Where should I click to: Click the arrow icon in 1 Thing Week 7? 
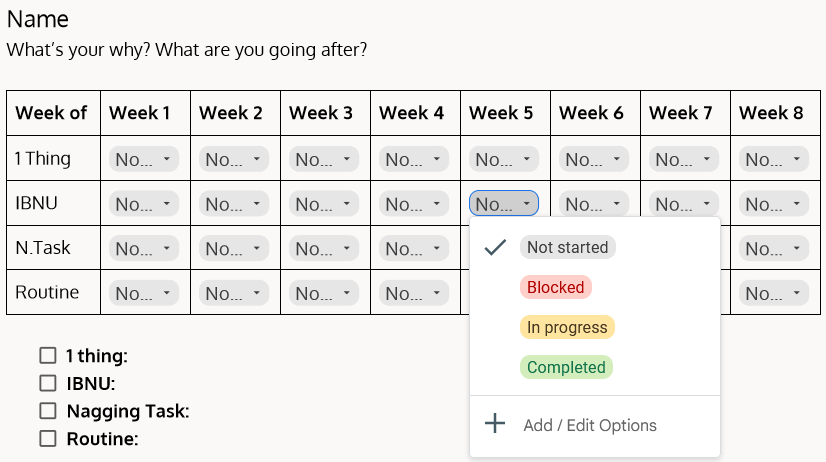tap(706, 159)
